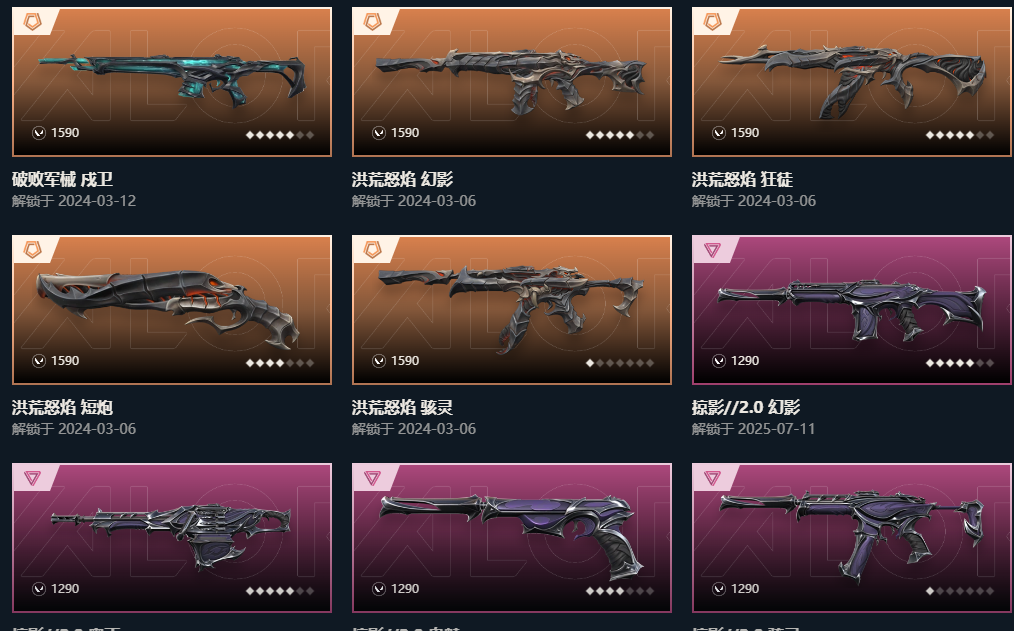Open the bottom-left purple machine gun skin card

(x=172, y=537)
